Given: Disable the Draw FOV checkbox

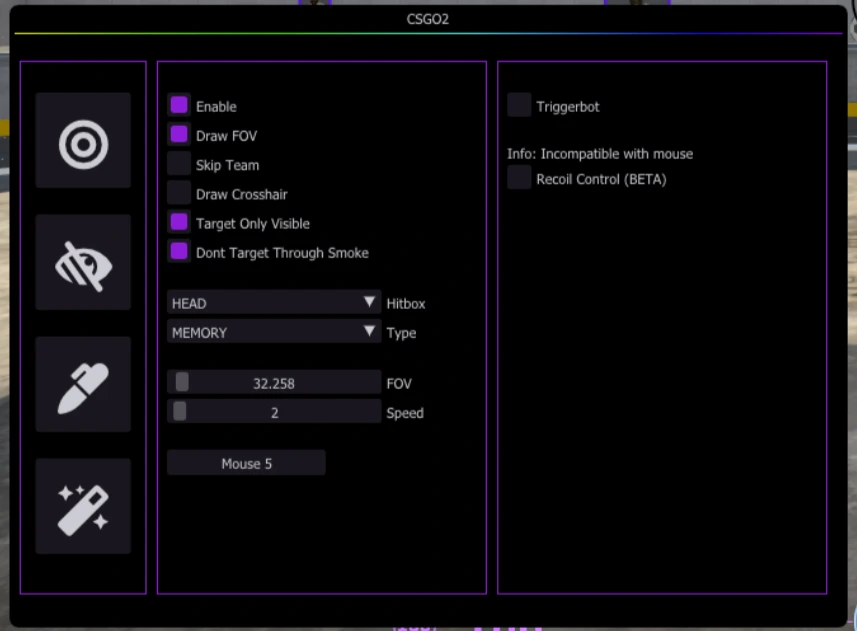Looking at the screenshot, I should tap(179, 135).
